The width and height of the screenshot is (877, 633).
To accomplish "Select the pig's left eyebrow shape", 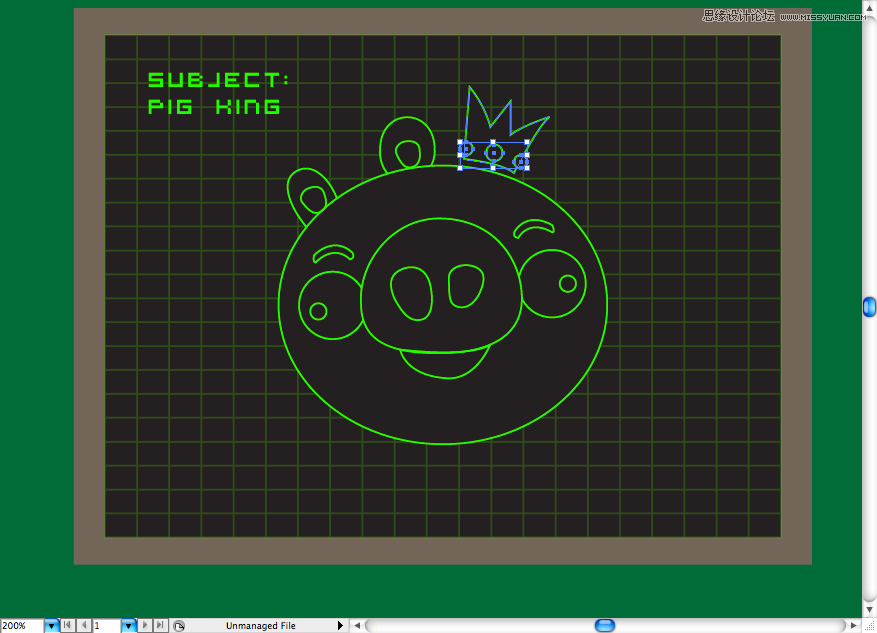I will coord(333,253).
